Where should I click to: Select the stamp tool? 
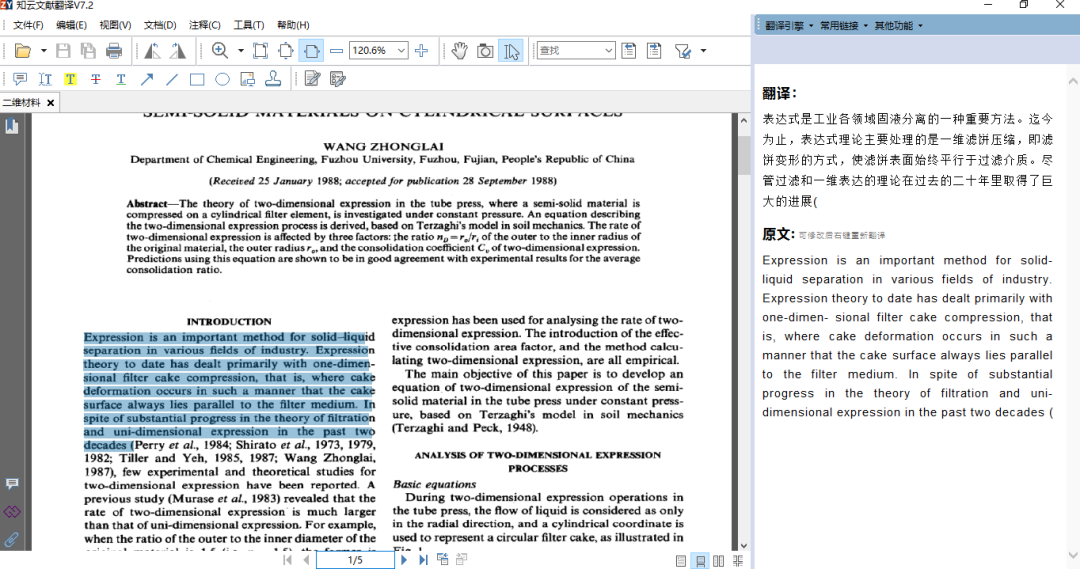coord(273,79)
